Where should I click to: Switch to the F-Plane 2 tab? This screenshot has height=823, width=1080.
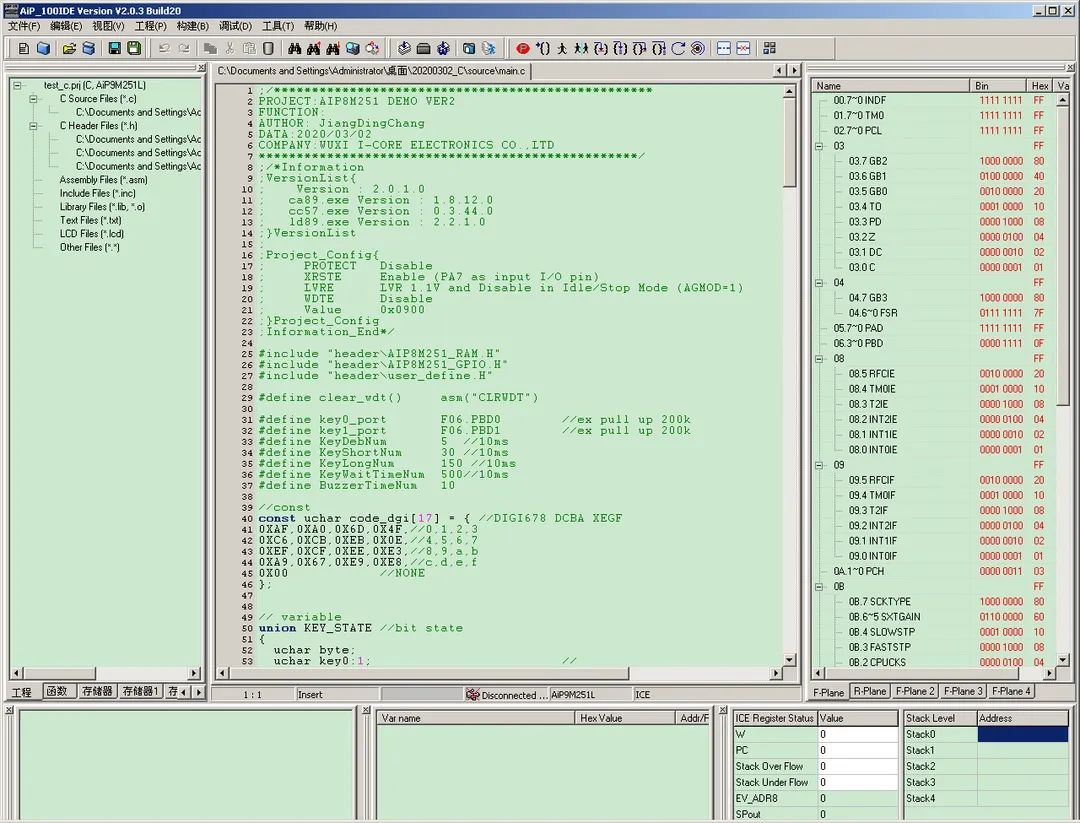[x=915, y=691]
